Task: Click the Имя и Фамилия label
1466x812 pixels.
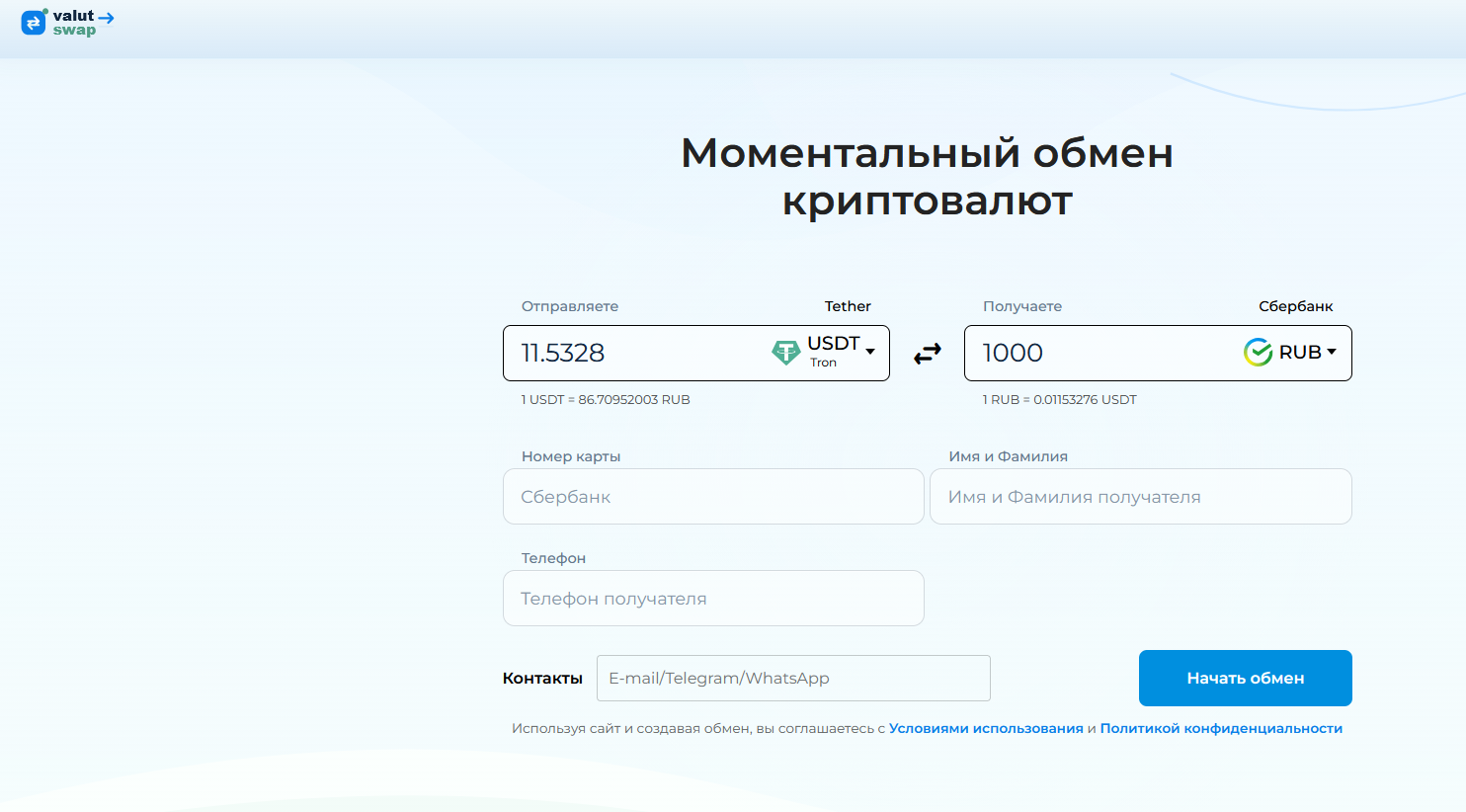Action: pyautogui.click(x=1008, y=456)
